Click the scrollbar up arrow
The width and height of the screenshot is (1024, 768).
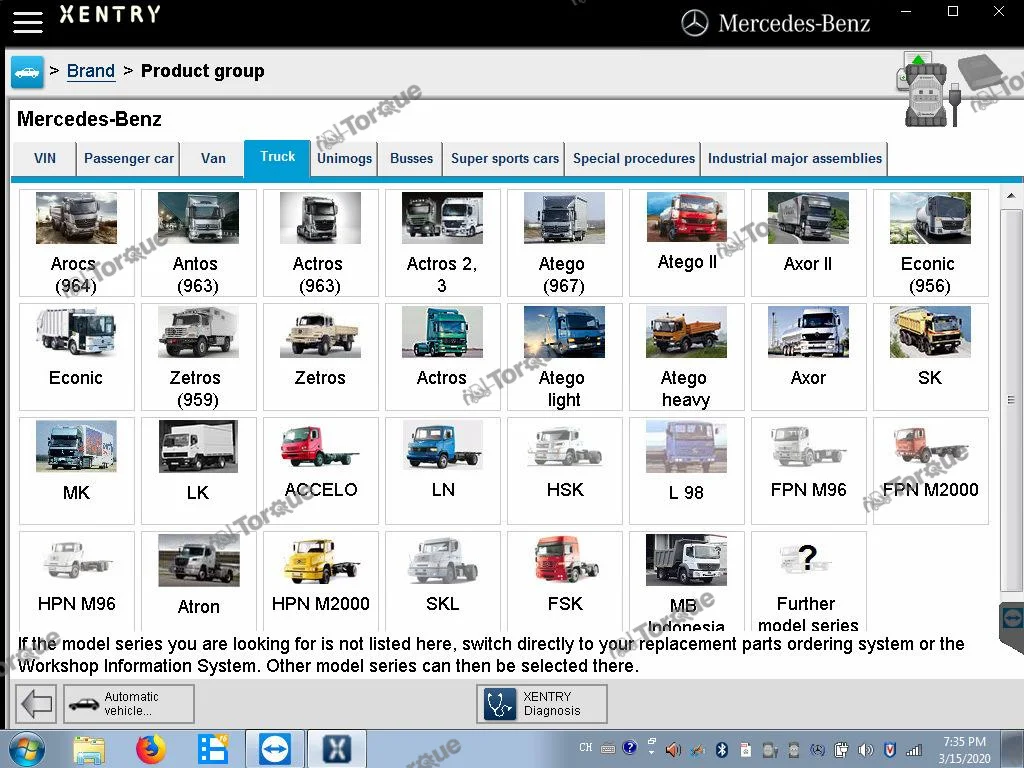1010,195
